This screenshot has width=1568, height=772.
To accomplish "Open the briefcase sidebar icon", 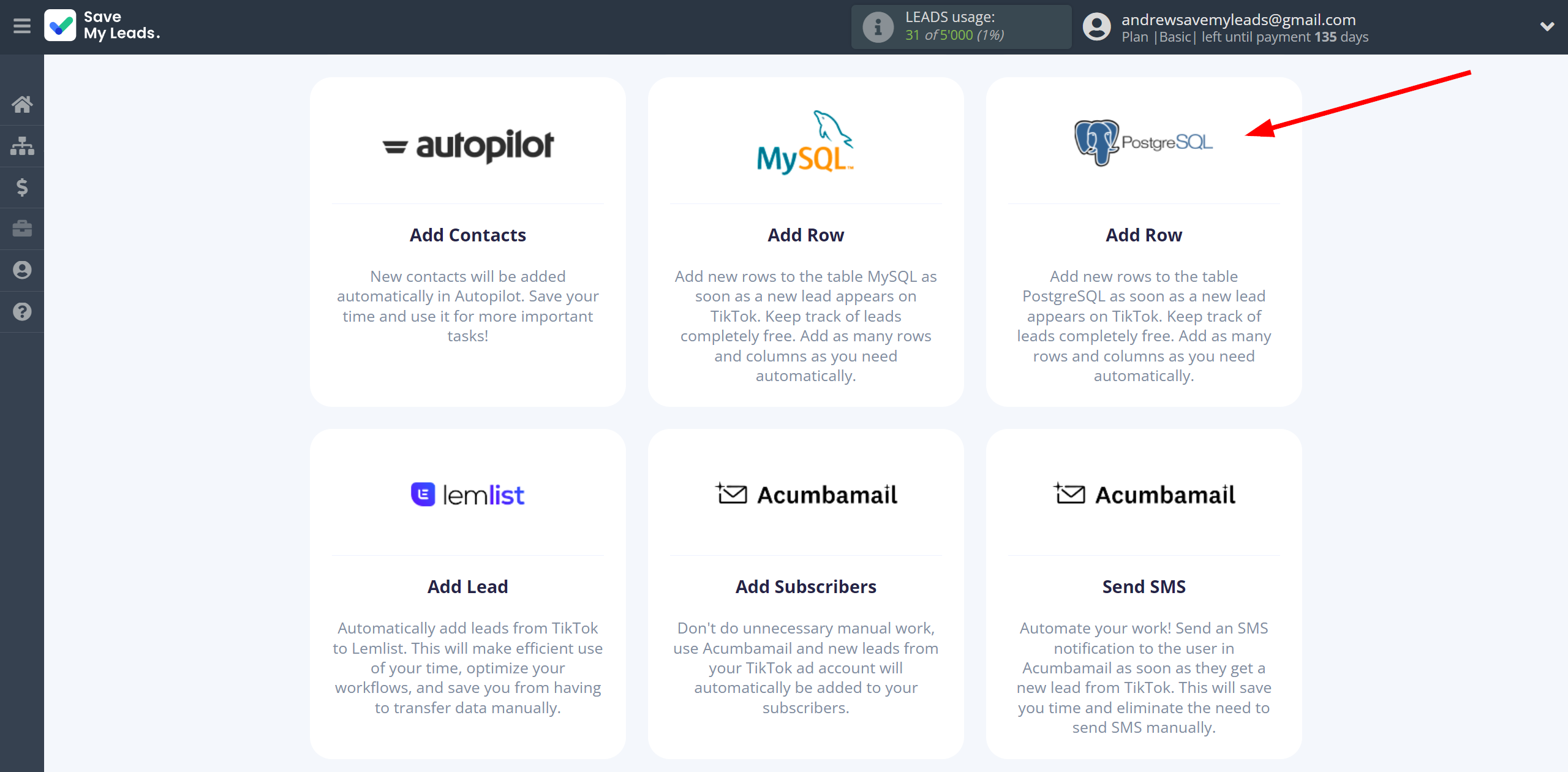I will pos(22,229).
